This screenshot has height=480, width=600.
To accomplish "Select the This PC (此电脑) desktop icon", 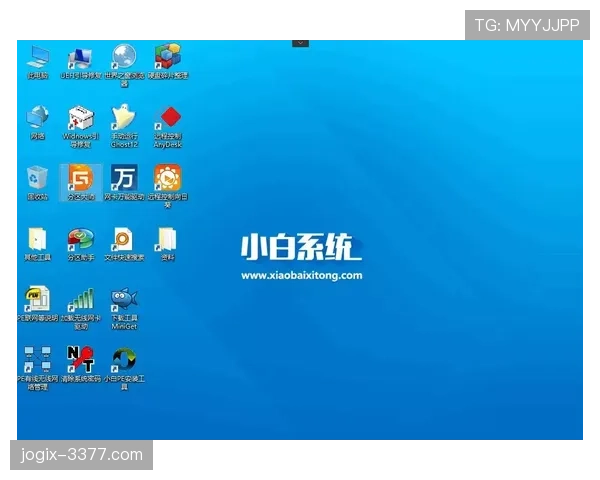I will click(x=38, y=62).
